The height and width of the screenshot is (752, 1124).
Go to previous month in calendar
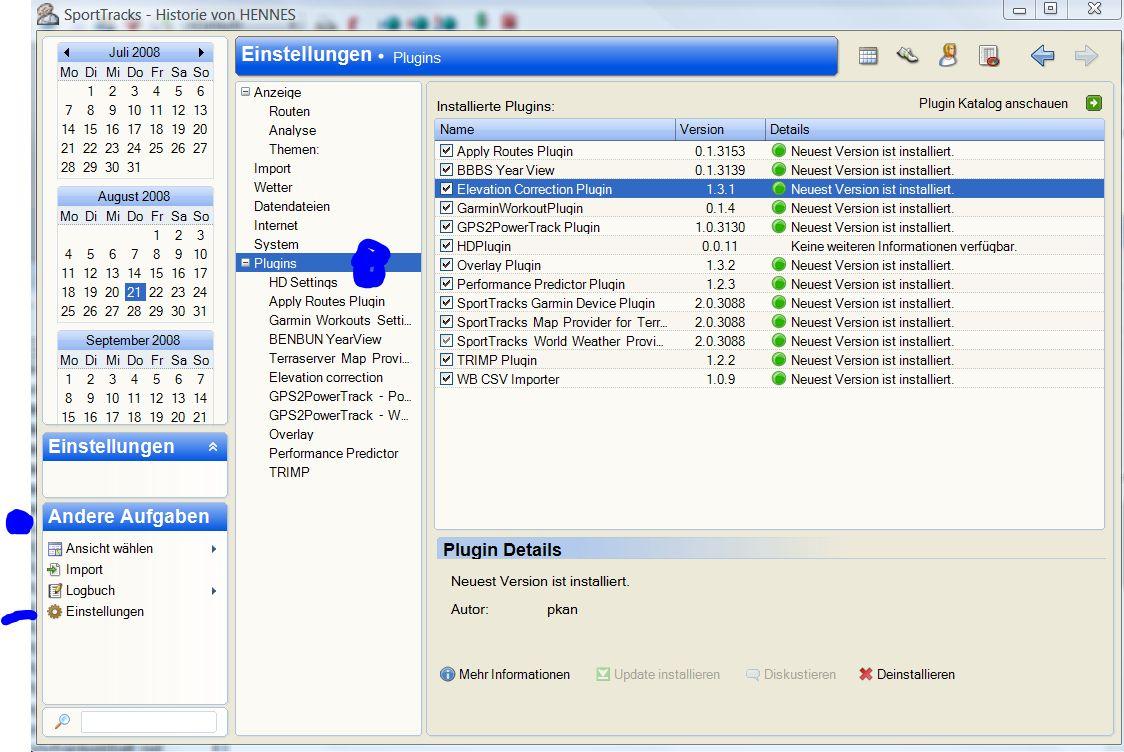pos(67,52)
